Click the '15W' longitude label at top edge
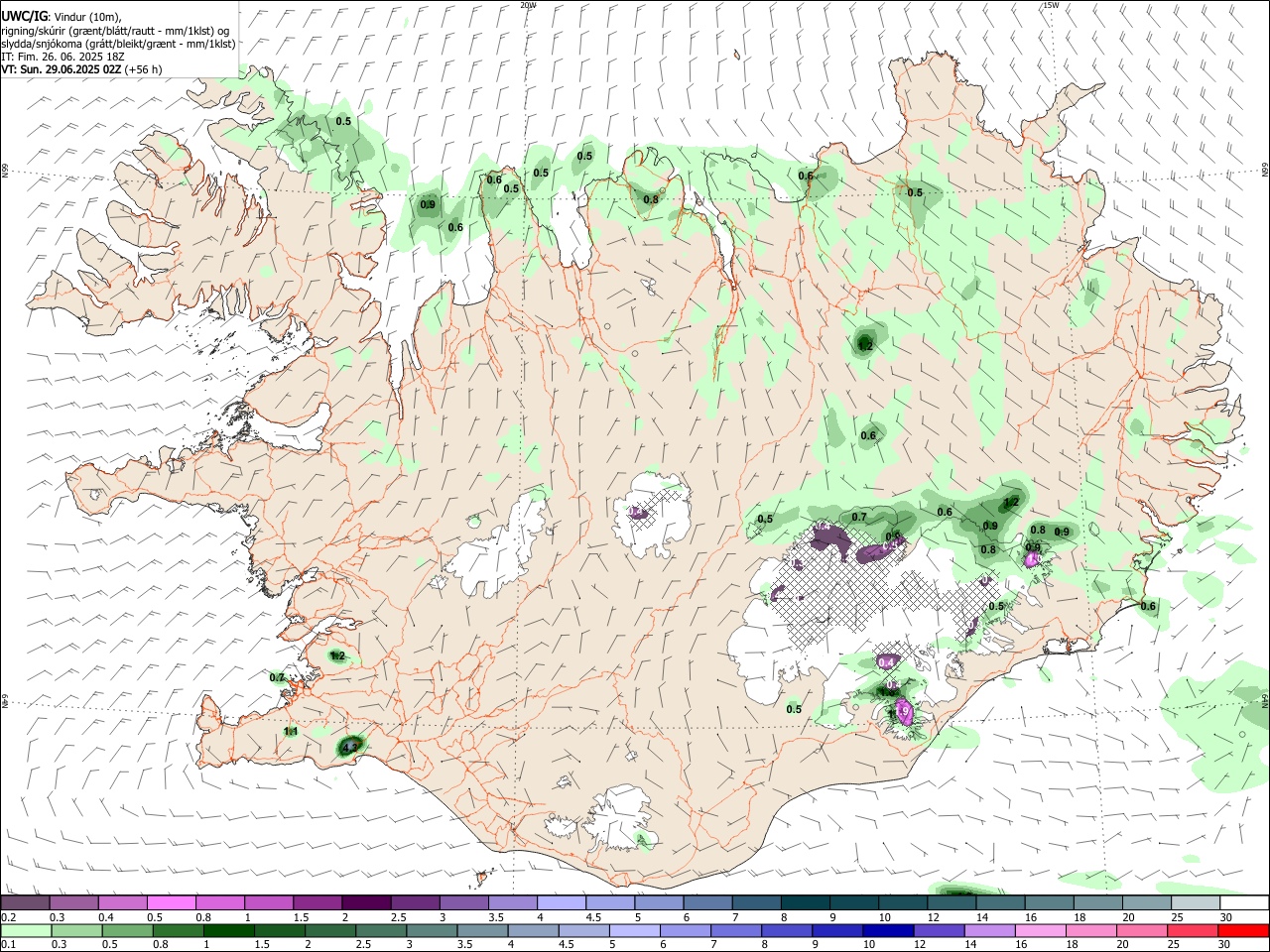 (1051, 5)
